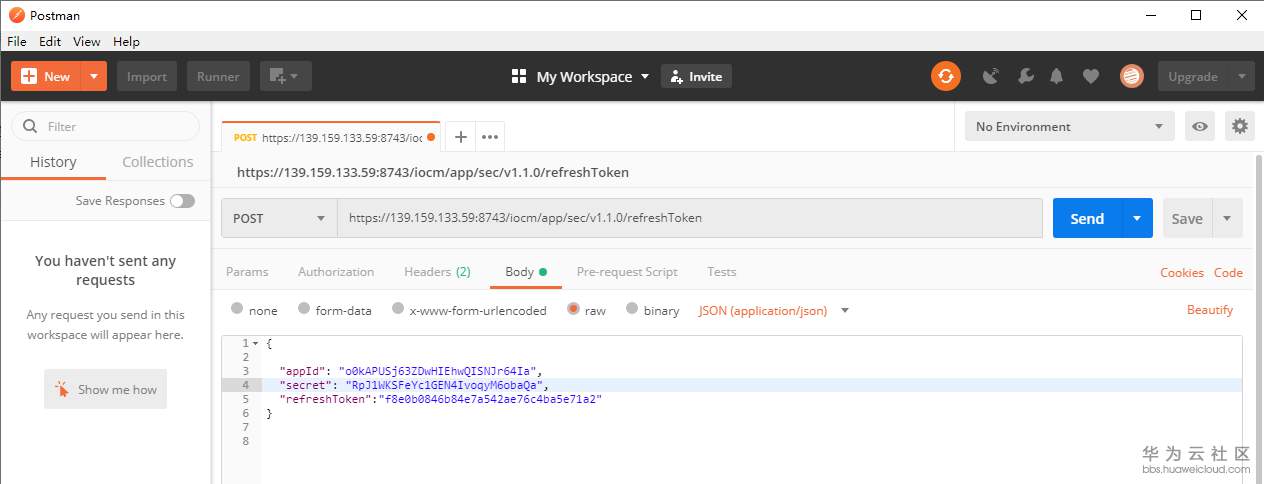Click the Beautify link
The width and height of the screenshot is (1264, 484).
click(x=1210, y=310)
